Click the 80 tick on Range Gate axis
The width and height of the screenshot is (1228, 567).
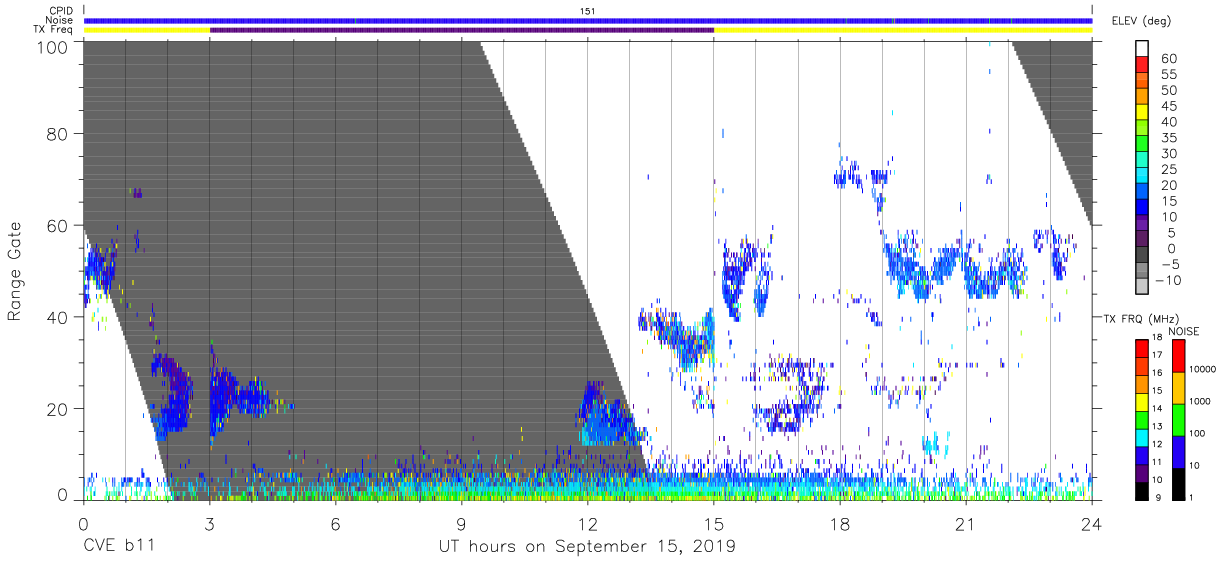tap(58, 135)
